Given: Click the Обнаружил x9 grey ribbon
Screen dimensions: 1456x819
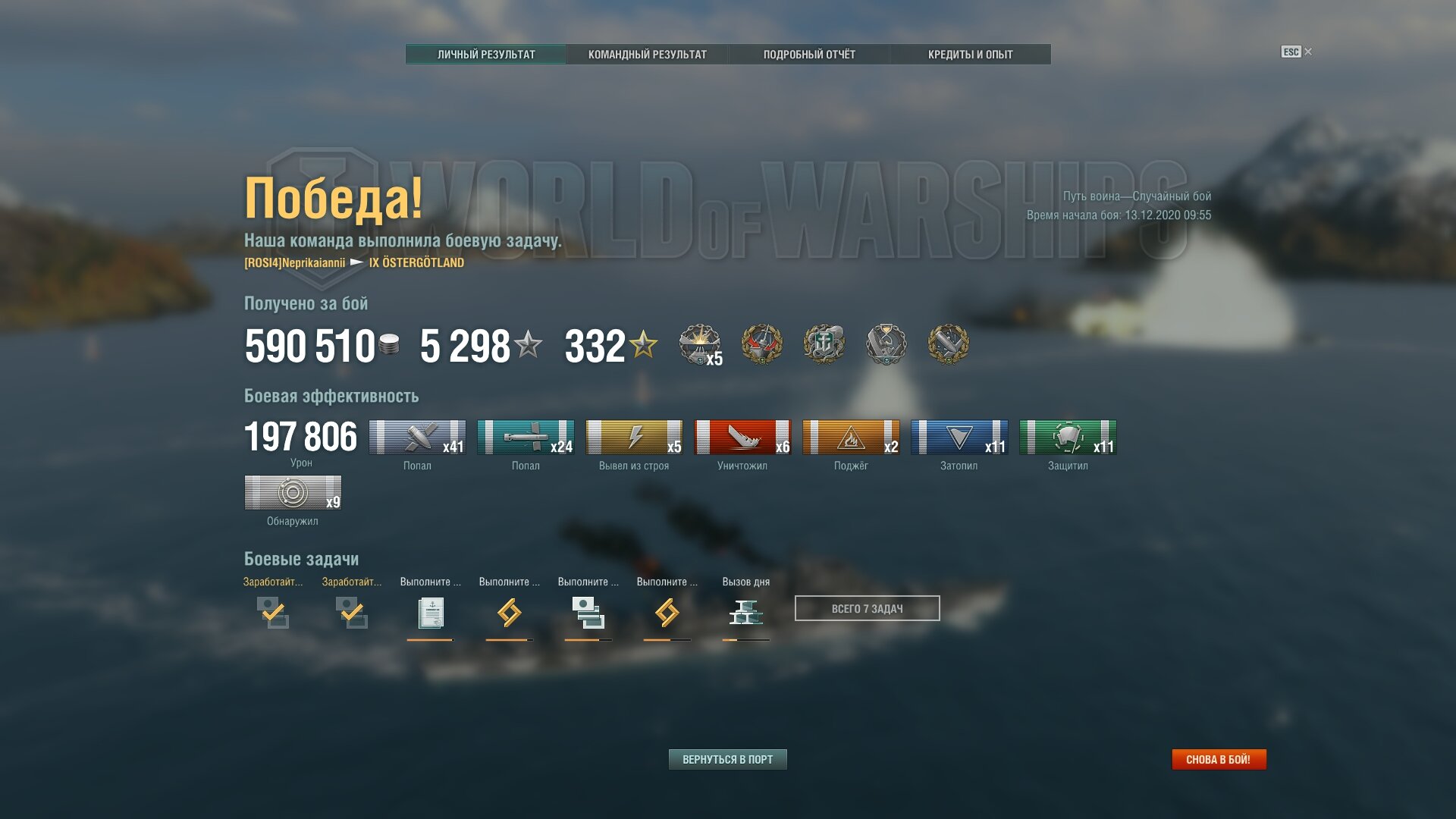Looking at the screenshot, I should pos(293,493).
